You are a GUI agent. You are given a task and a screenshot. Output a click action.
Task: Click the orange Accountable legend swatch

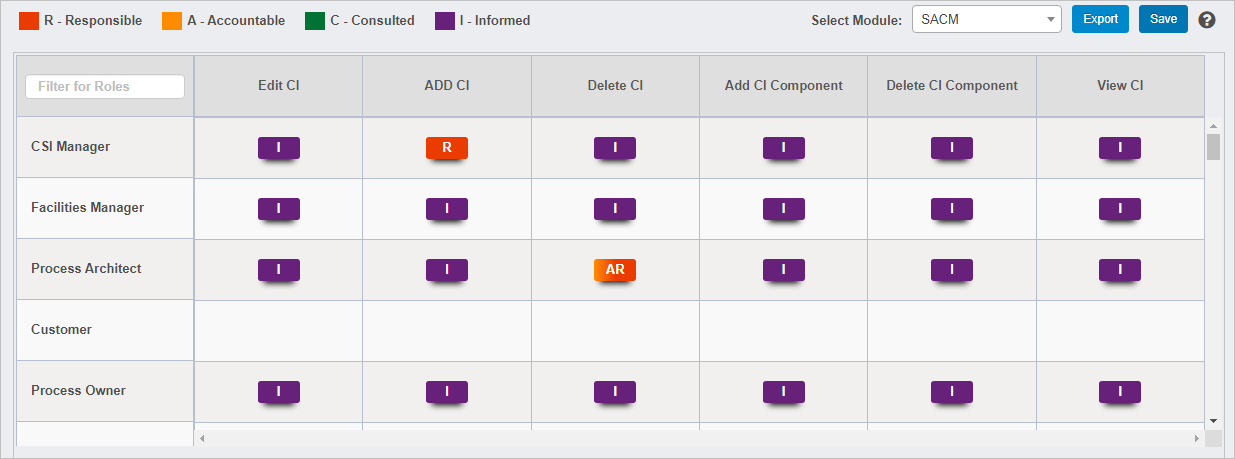tap(171, 21)
